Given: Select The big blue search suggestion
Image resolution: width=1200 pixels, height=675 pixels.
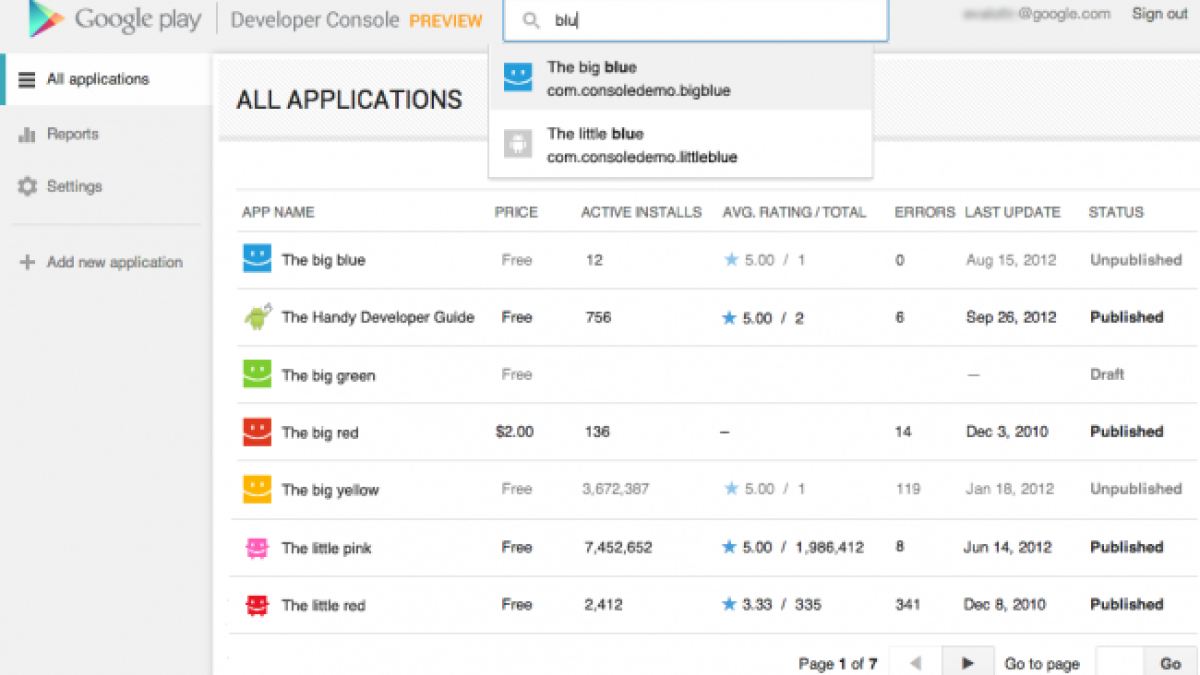Looking at the screenshot, I should pos(680,79).
